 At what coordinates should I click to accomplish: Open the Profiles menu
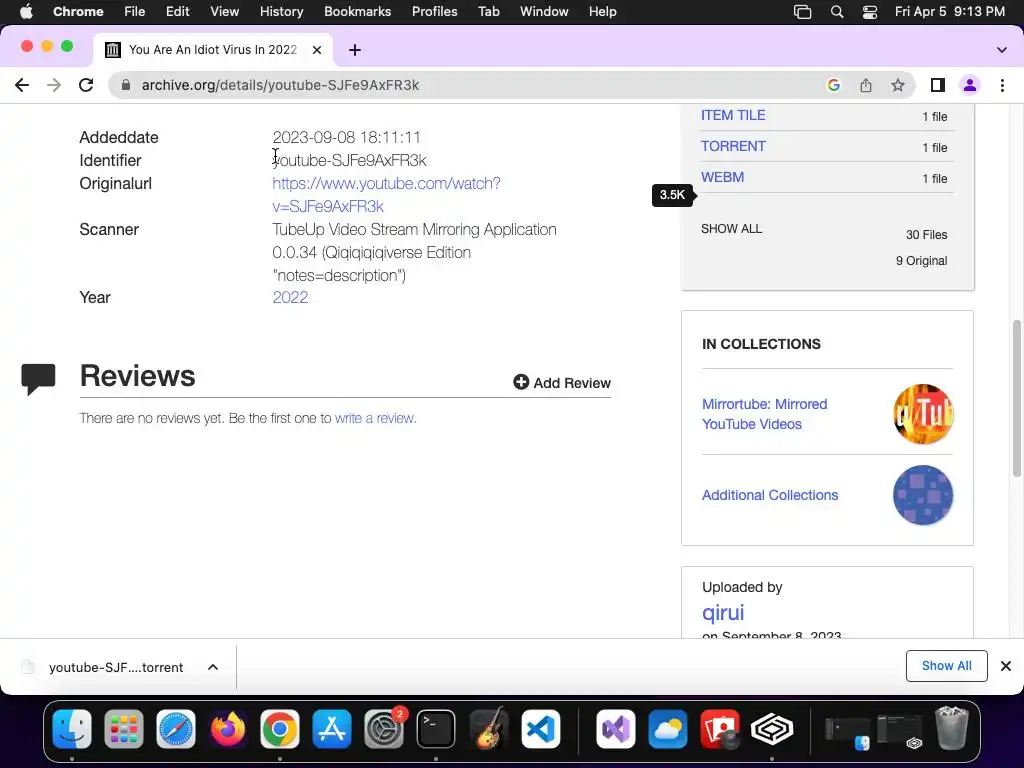click(434, 11)
